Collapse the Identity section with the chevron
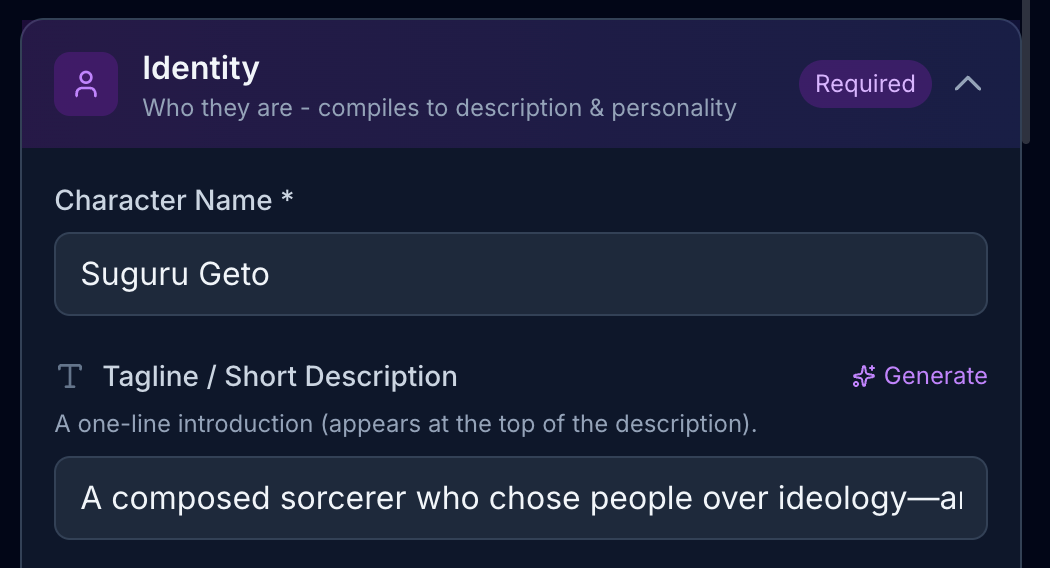This screenshot has width=1050, height=568. [967, 84]
